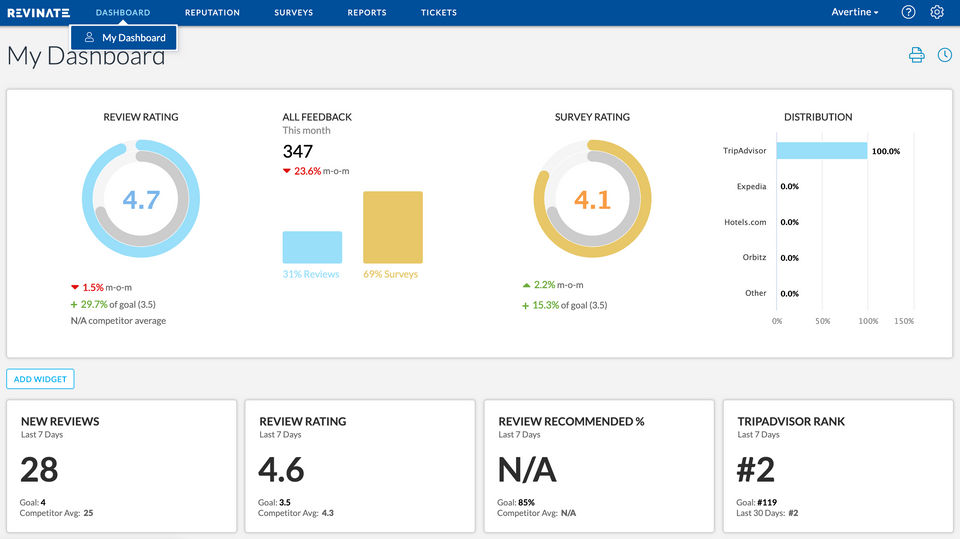Open the settings gear icon

point(937,13)
